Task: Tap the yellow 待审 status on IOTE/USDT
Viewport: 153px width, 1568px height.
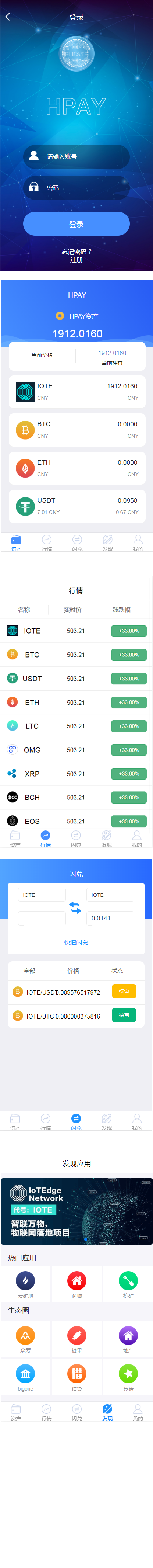Action: coord(124,992)
